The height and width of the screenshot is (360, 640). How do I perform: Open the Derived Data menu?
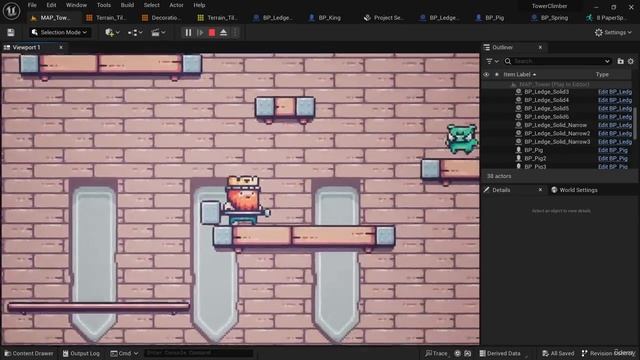tap(500, 353)
